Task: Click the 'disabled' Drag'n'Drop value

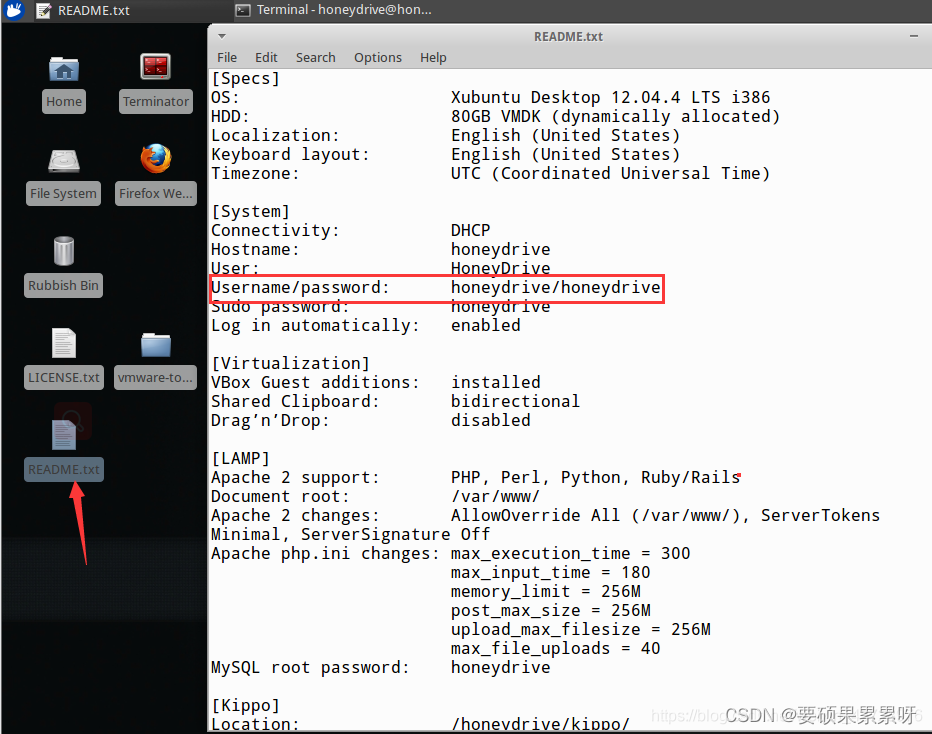Action: (x=490, y=421)
